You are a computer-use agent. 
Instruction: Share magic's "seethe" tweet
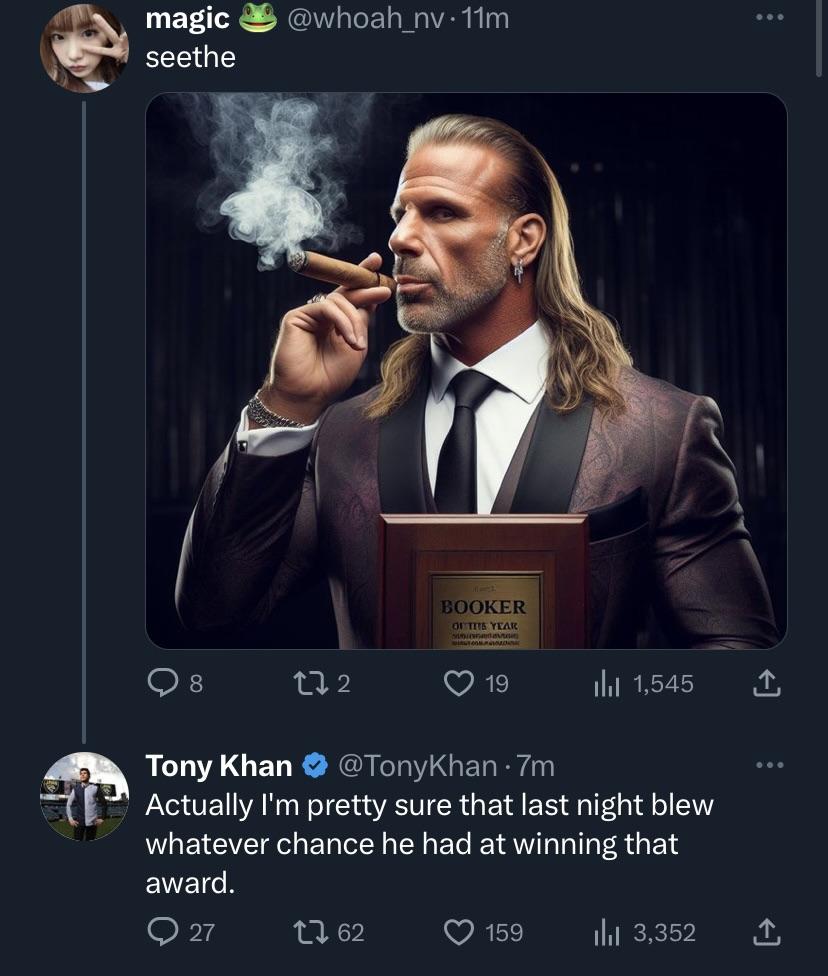pyautogui.click(x=764, y=684)
